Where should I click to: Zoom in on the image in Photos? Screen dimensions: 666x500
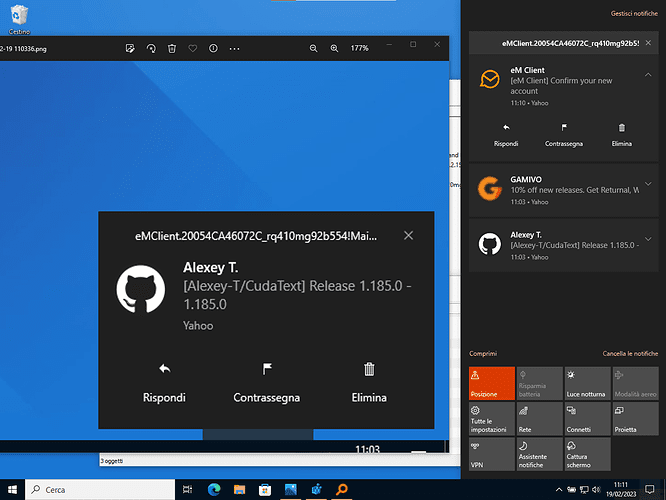pyautogui.click(x=335, y=48)
